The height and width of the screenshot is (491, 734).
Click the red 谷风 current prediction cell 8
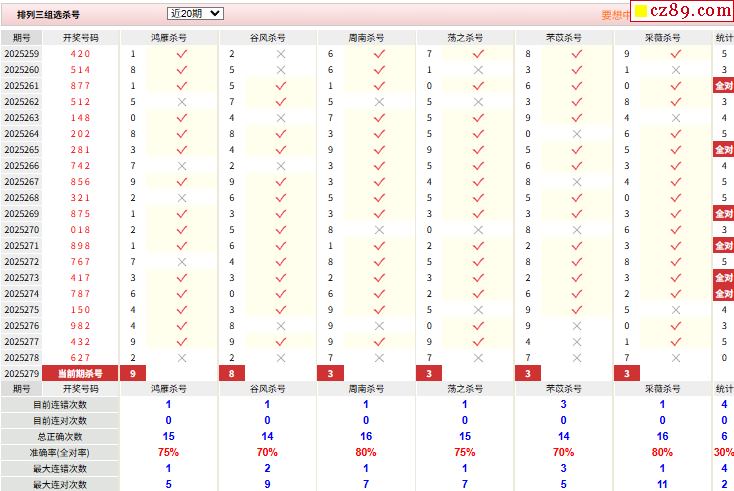pos(232,373)
